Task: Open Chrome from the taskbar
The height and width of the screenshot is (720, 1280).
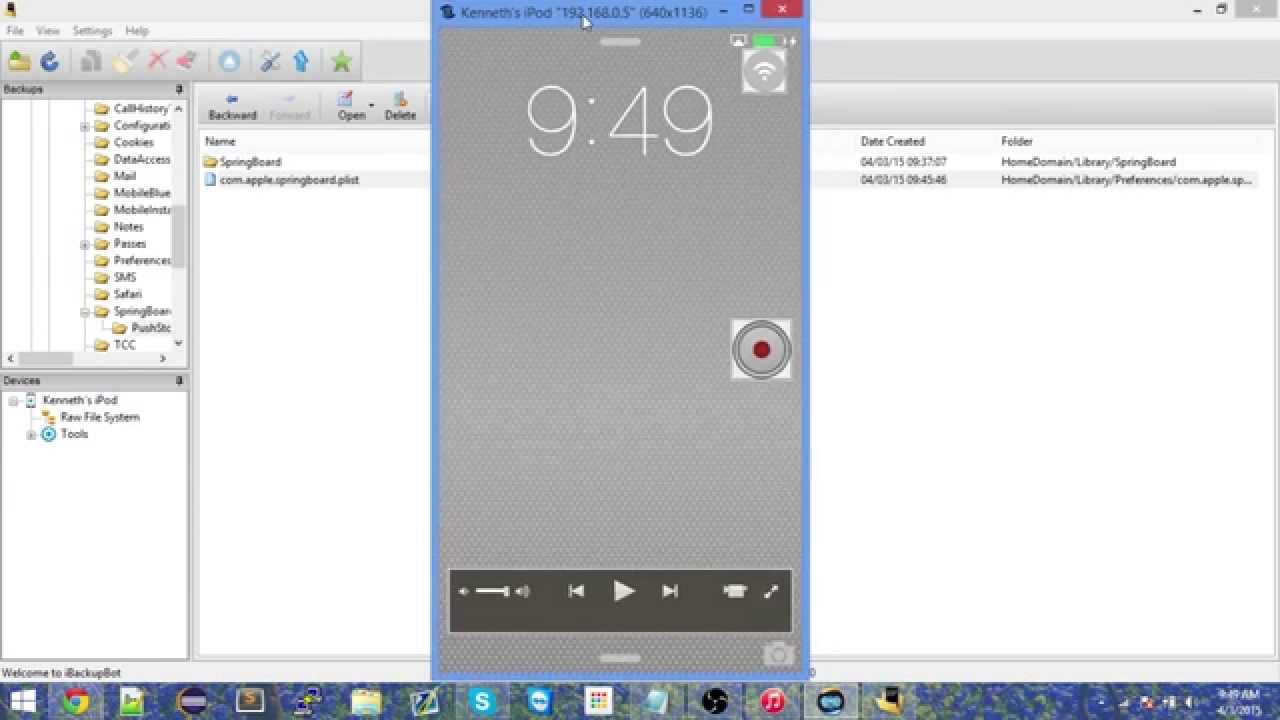Action: [x=76, y=702]
